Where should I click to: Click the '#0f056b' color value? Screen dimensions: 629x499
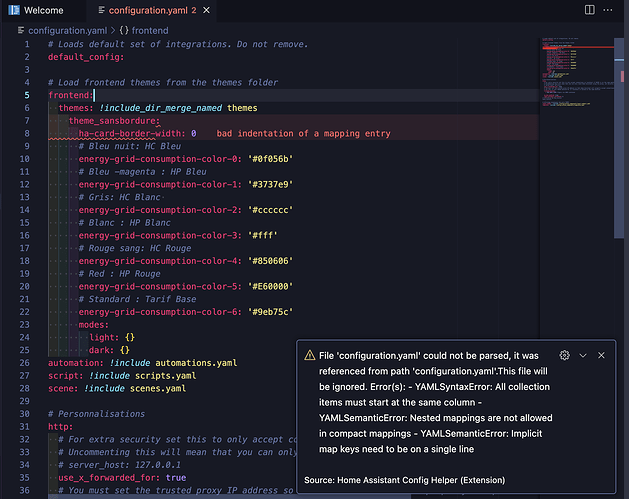pos(270,159)
